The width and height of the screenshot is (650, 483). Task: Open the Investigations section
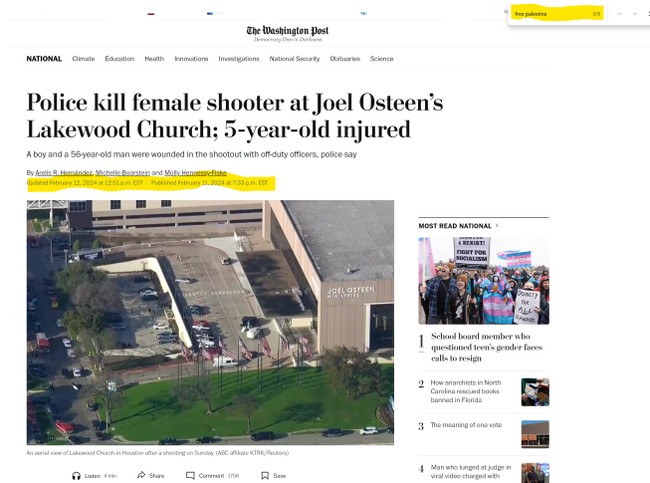click(239, 59)
